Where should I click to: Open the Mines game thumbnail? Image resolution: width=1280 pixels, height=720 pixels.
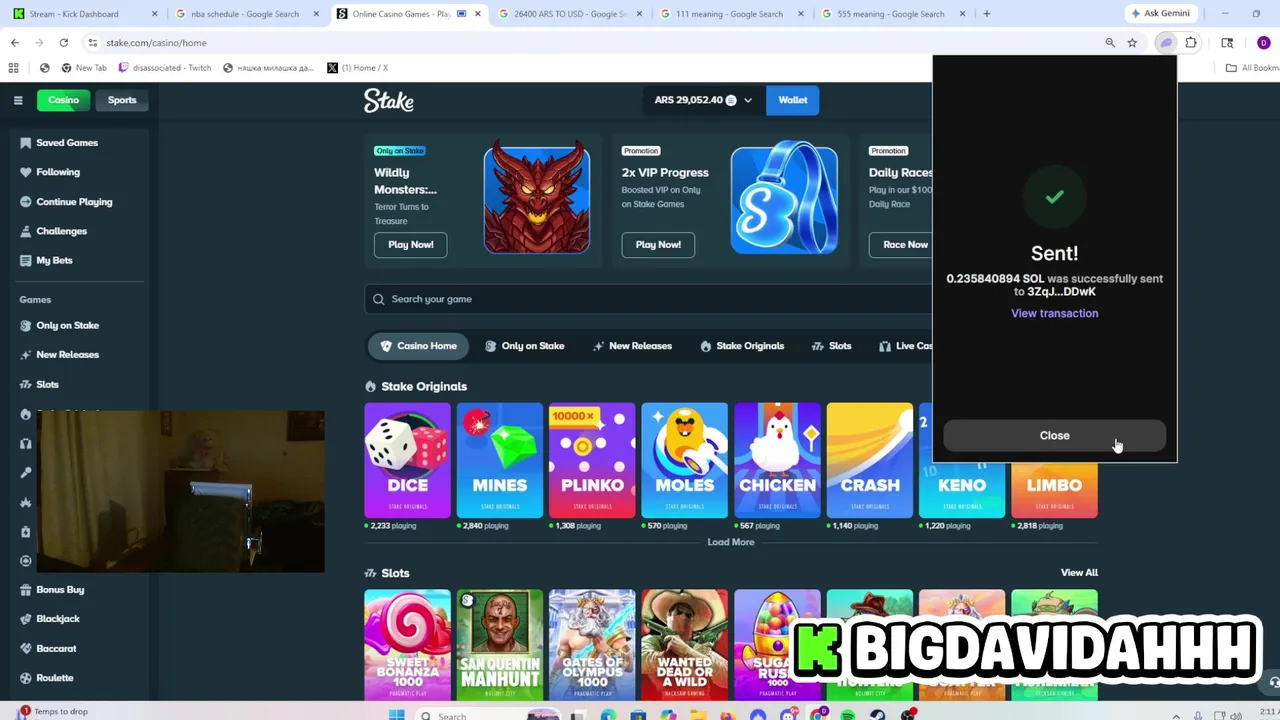[499, 461]
